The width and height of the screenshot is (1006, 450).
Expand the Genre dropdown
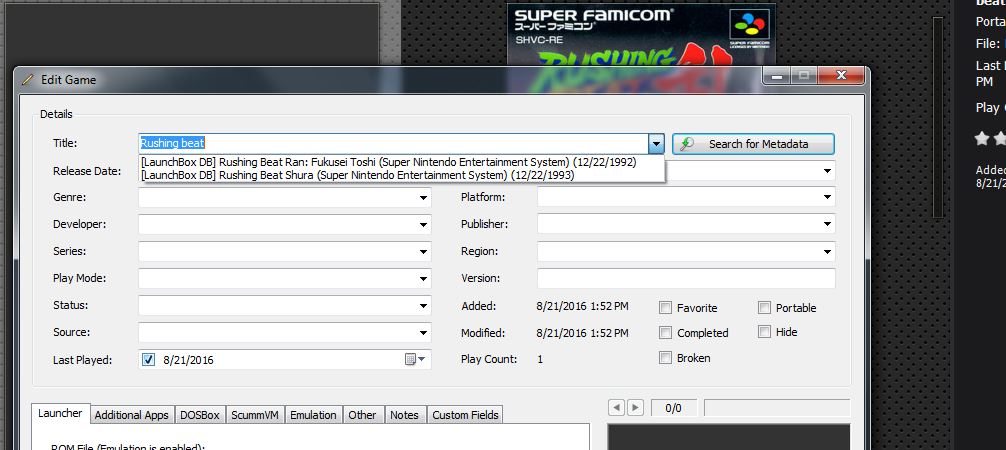pyautogui.click(x=423, y=198)
